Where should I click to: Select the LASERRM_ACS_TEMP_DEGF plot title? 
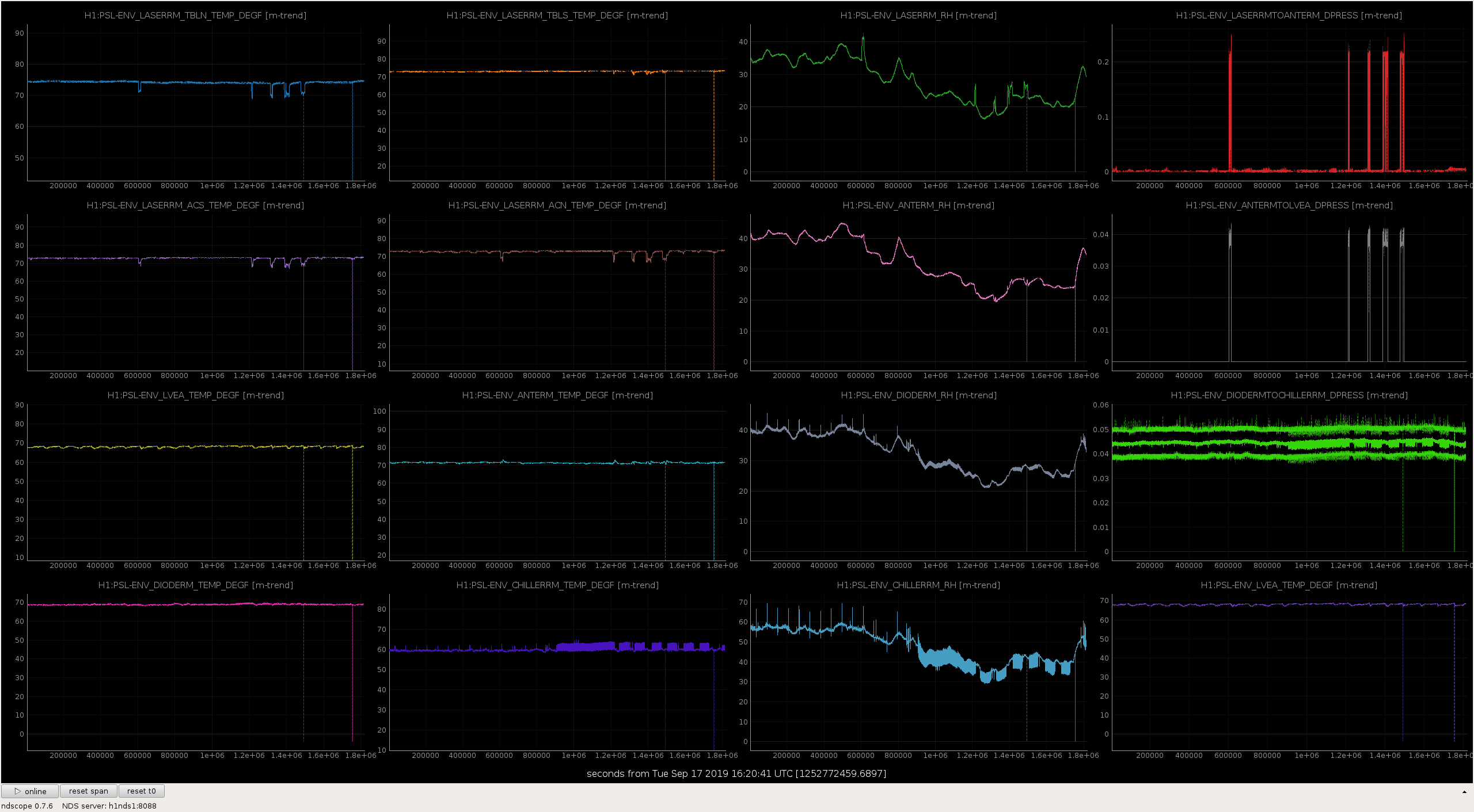coord(195,205)
